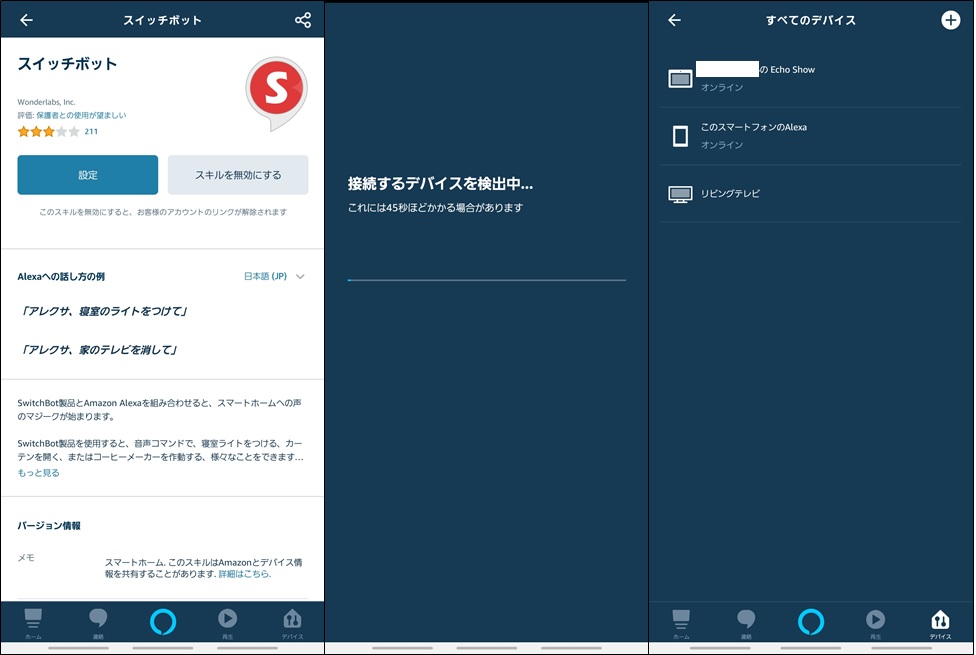Tap デバイス icon in skill page navigation
The image size is (976, 655).
(x=293, y=623)
